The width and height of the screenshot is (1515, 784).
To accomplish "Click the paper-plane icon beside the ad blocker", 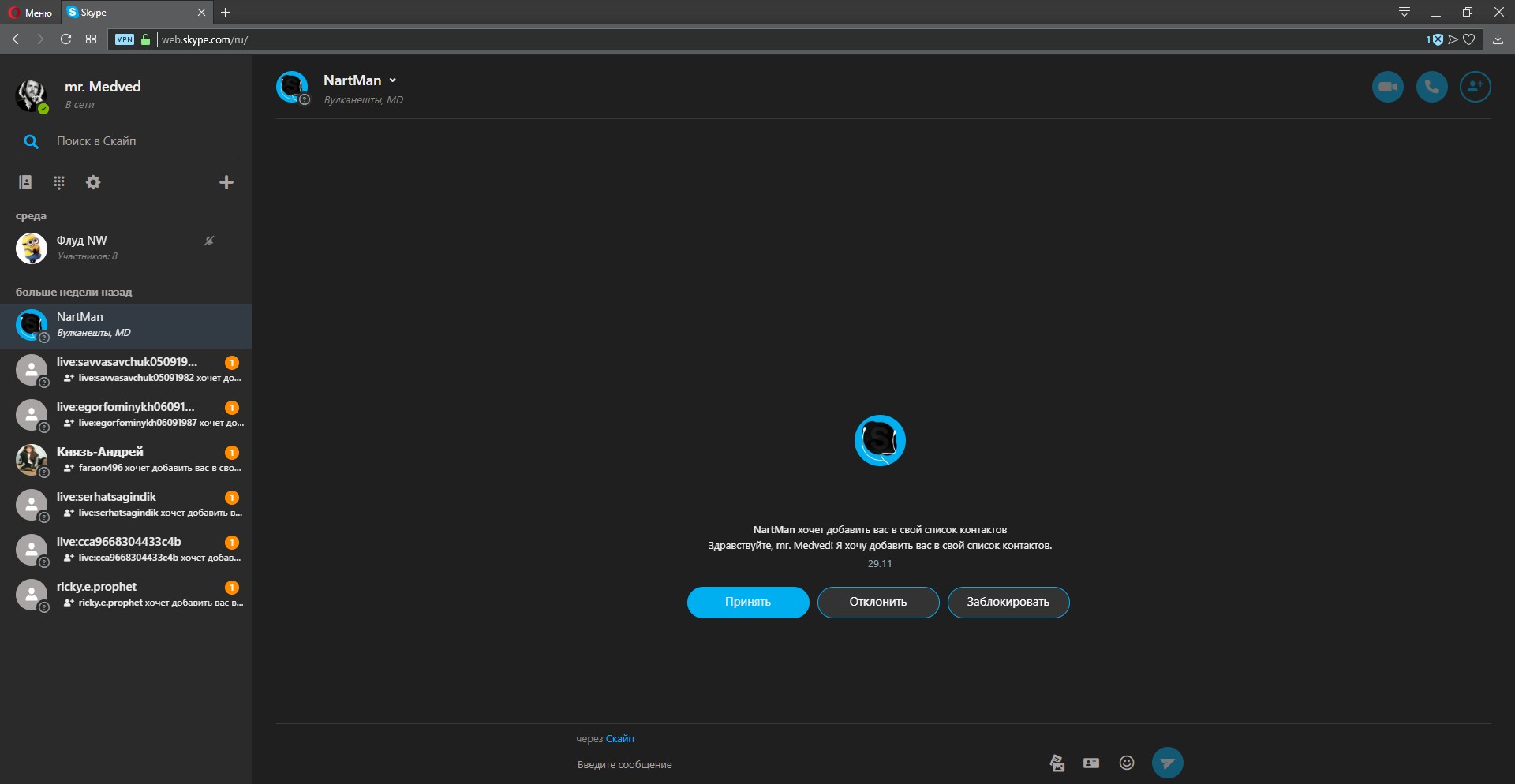I will [1453, 39].
